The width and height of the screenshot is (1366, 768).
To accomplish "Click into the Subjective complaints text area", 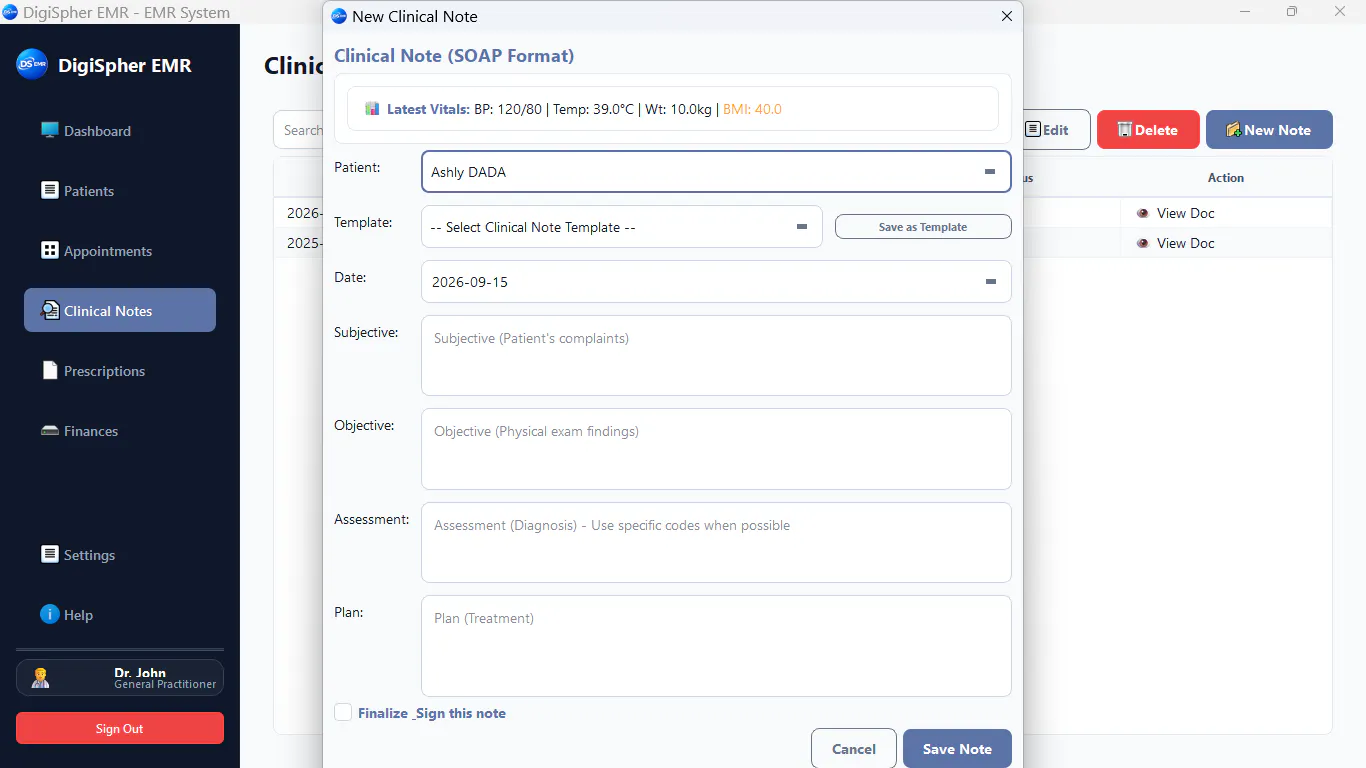I will 716,355.
